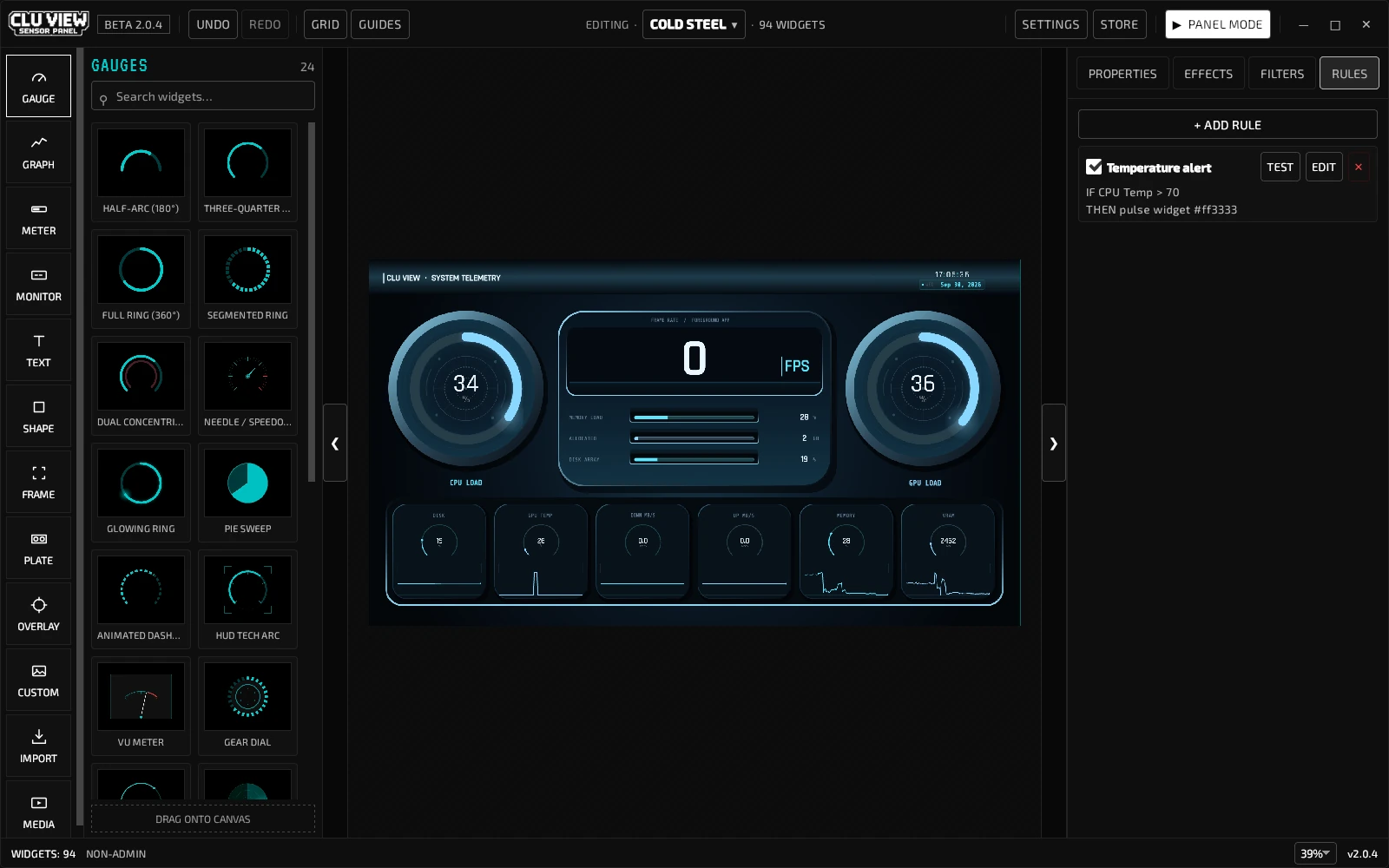The height and width of the screenshot is (868, 1389).
Task: Select the HUD Tech Arc gauge
Action: click(247, 599)
